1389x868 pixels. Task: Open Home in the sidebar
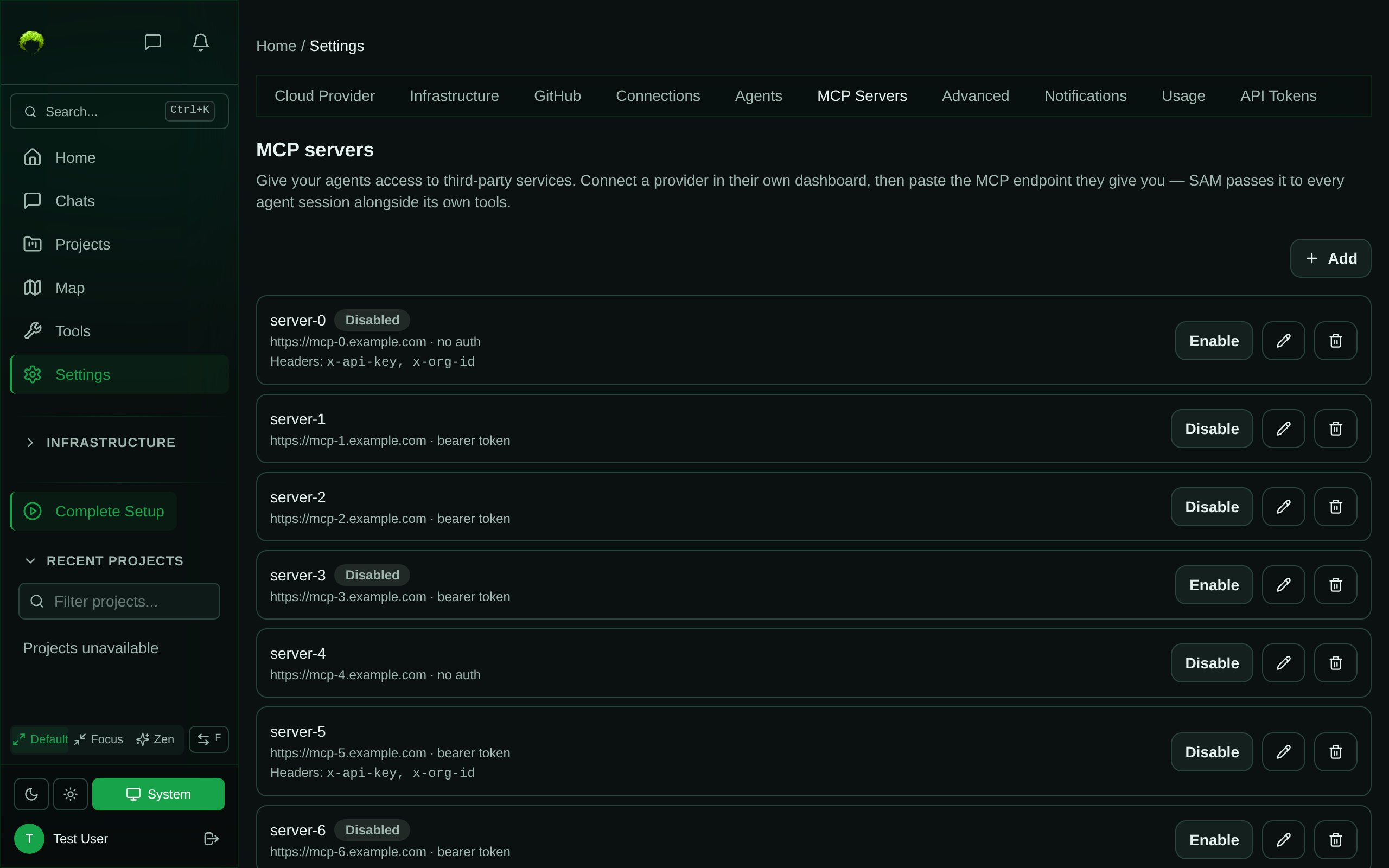(119, 157)
